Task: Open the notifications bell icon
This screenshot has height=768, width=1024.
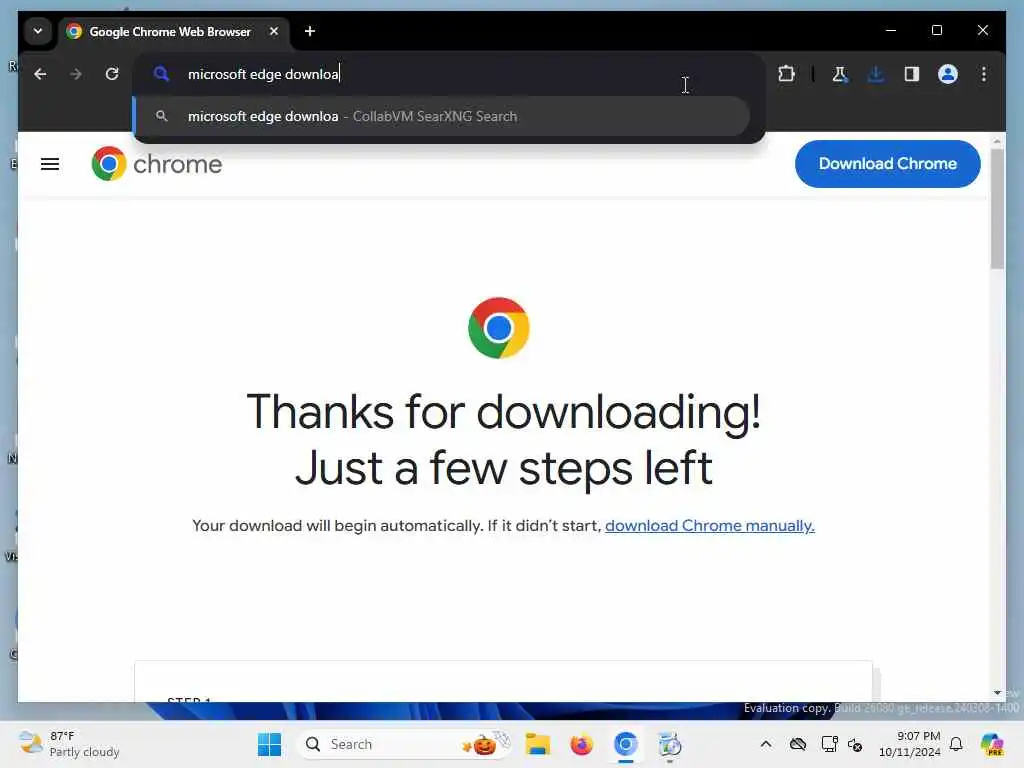Action: point(956,744)
